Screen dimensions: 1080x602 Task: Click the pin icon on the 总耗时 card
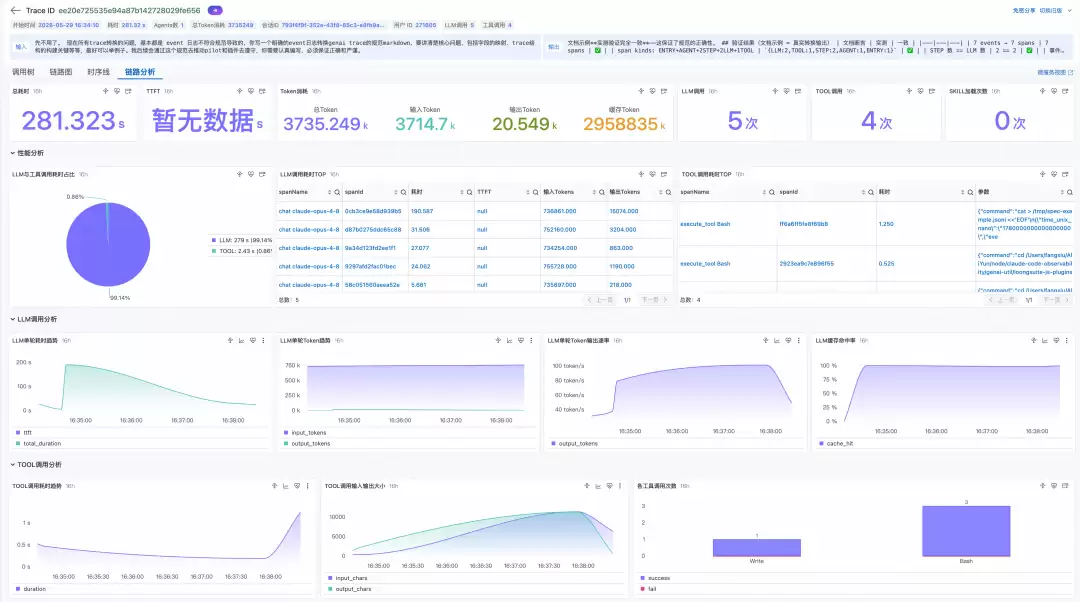pos(105,91)
